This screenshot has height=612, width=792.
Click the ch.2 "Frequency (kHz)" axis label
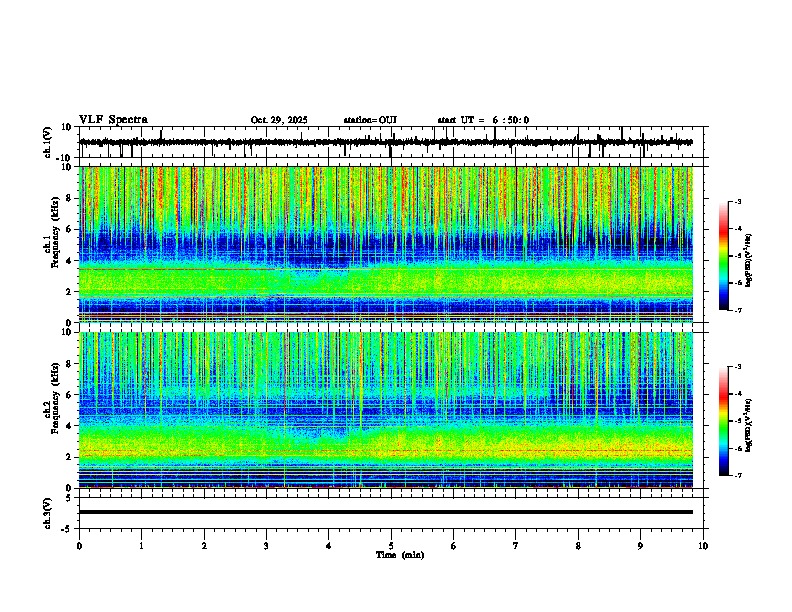click(55, 398)
